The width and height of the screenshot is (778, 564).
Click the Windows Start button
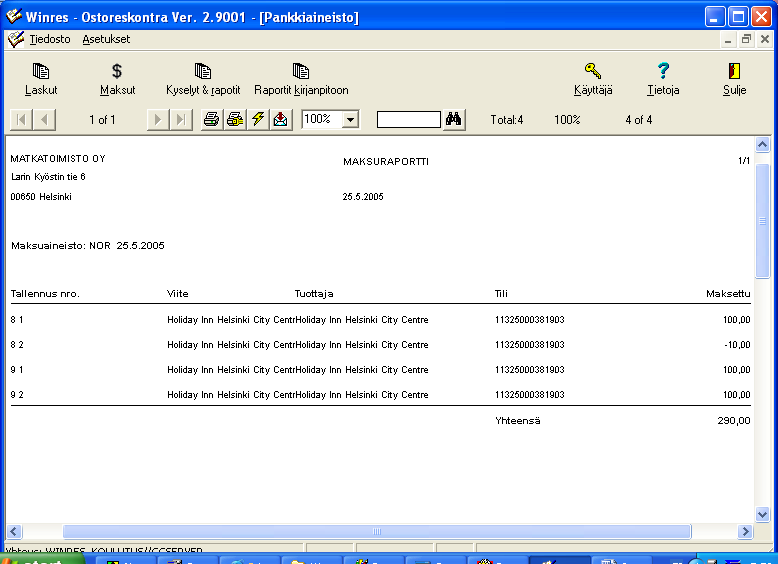[43, 559]
